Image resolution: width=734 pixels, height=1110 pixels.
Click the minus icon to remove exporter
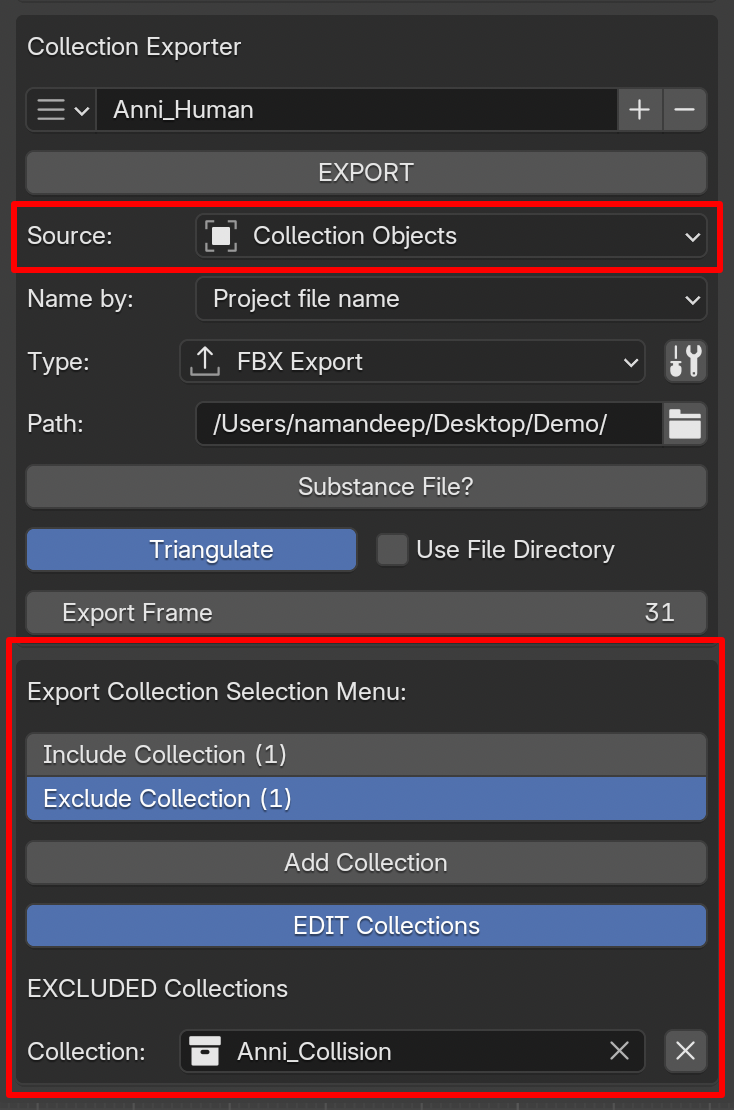(685, 110)
